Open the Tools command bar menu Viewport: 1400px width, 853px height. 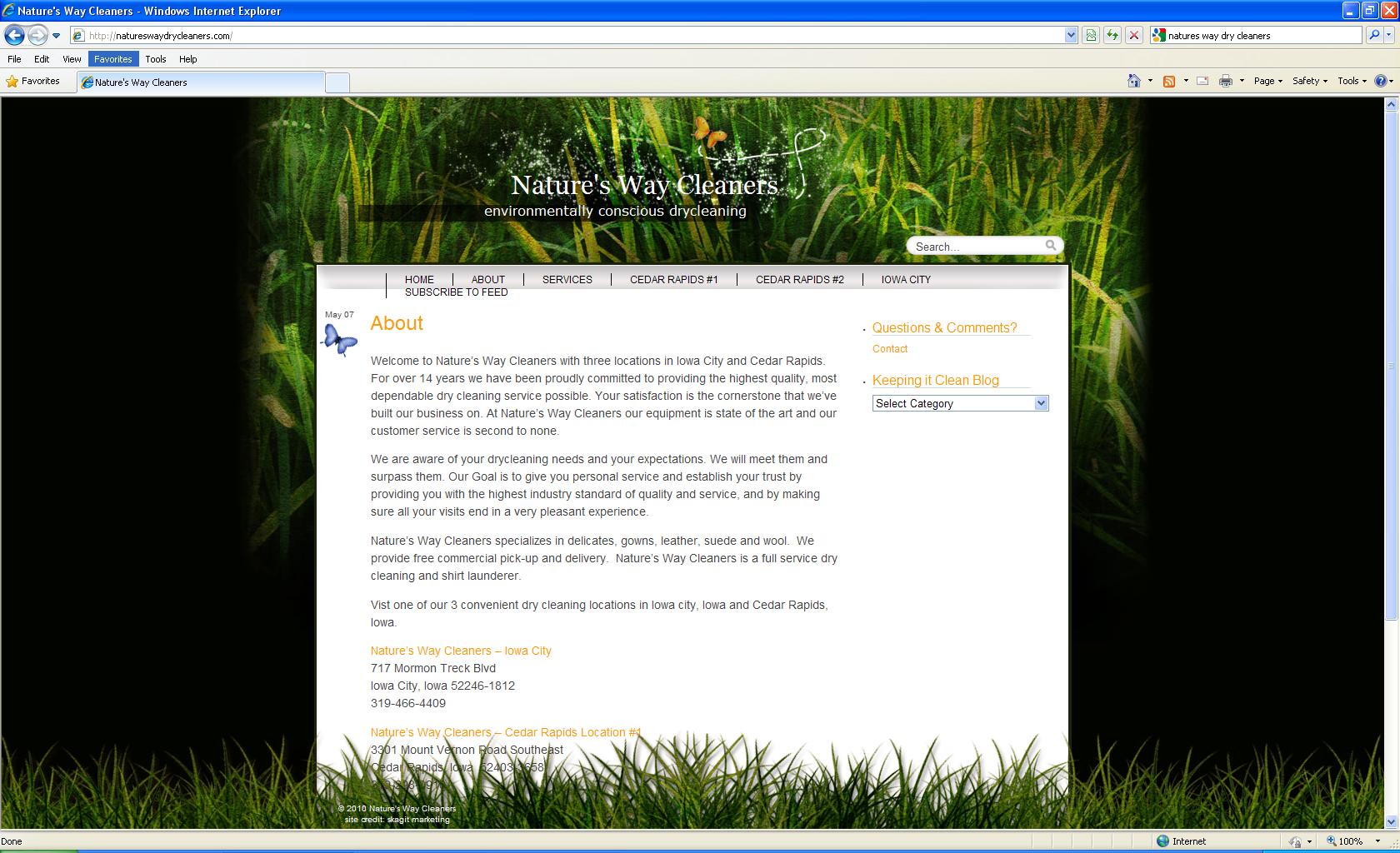[x=1352, y=81]
